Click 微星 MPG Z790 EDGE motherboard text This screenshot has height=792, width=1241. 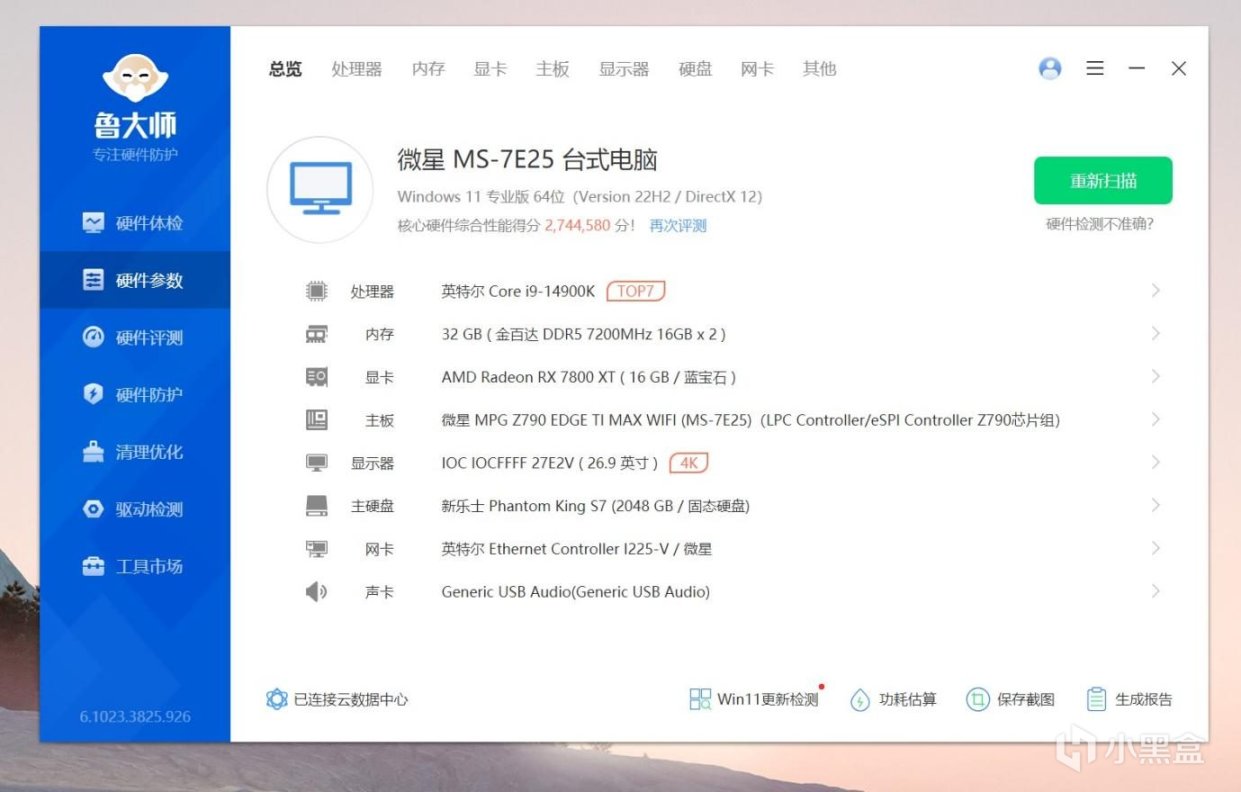coord(750,420)
